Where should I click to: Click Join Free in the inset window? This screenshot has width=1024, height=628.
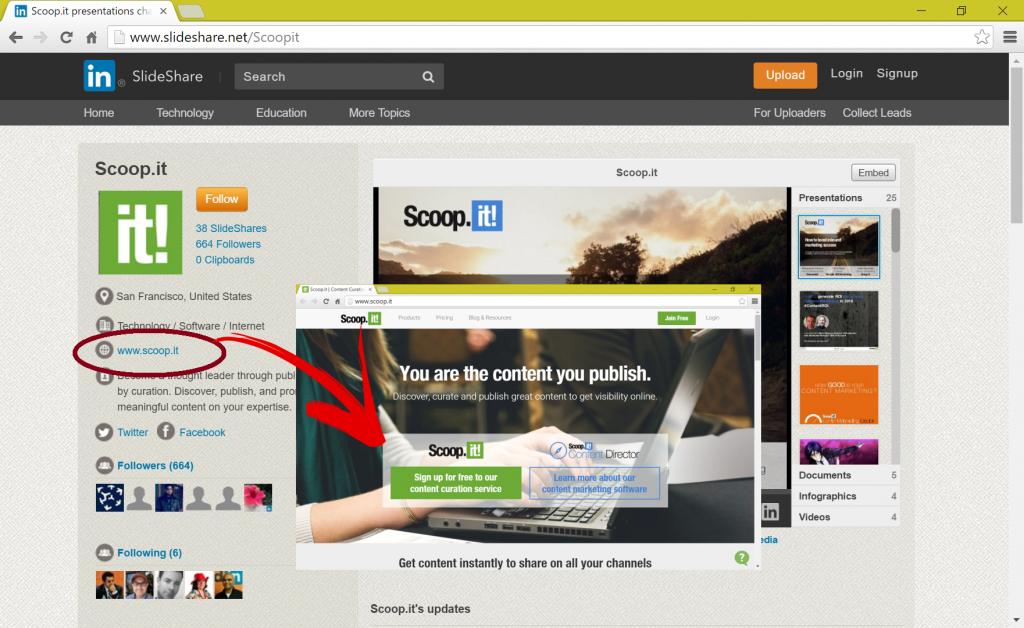(677, 318)
